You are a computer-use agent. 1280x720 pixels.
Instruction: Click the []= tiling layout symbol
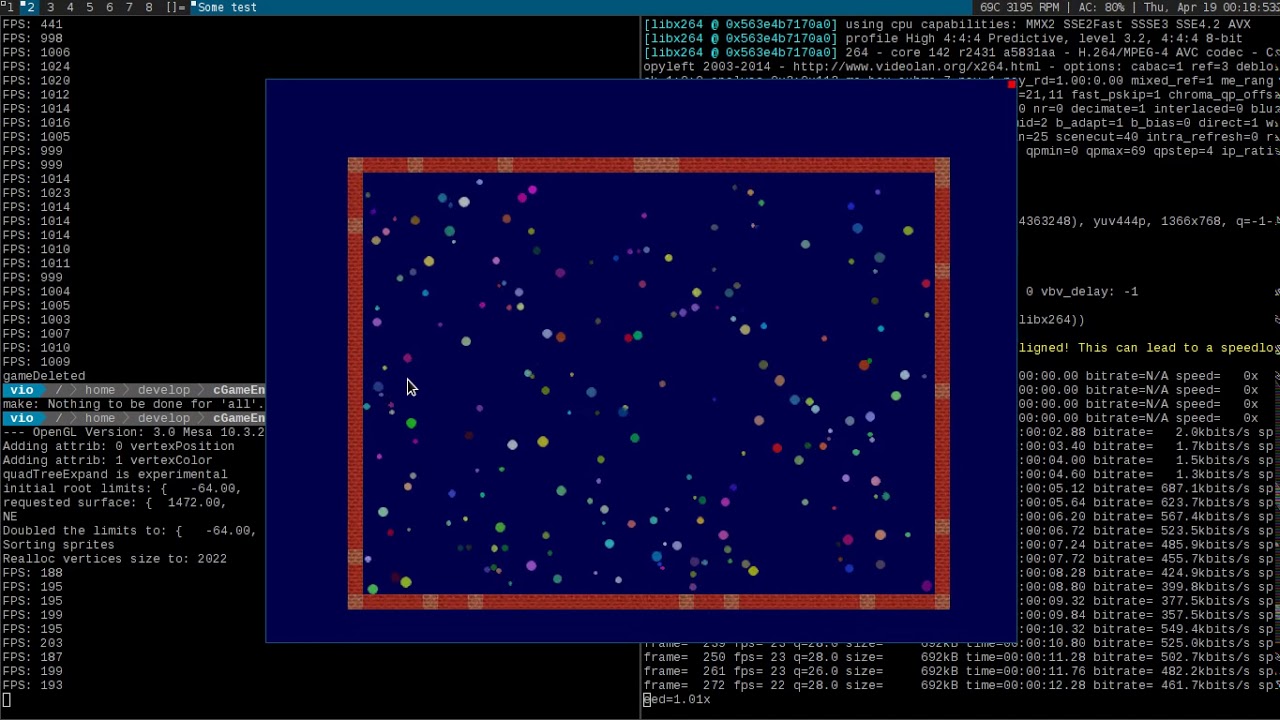click(175, 7)
